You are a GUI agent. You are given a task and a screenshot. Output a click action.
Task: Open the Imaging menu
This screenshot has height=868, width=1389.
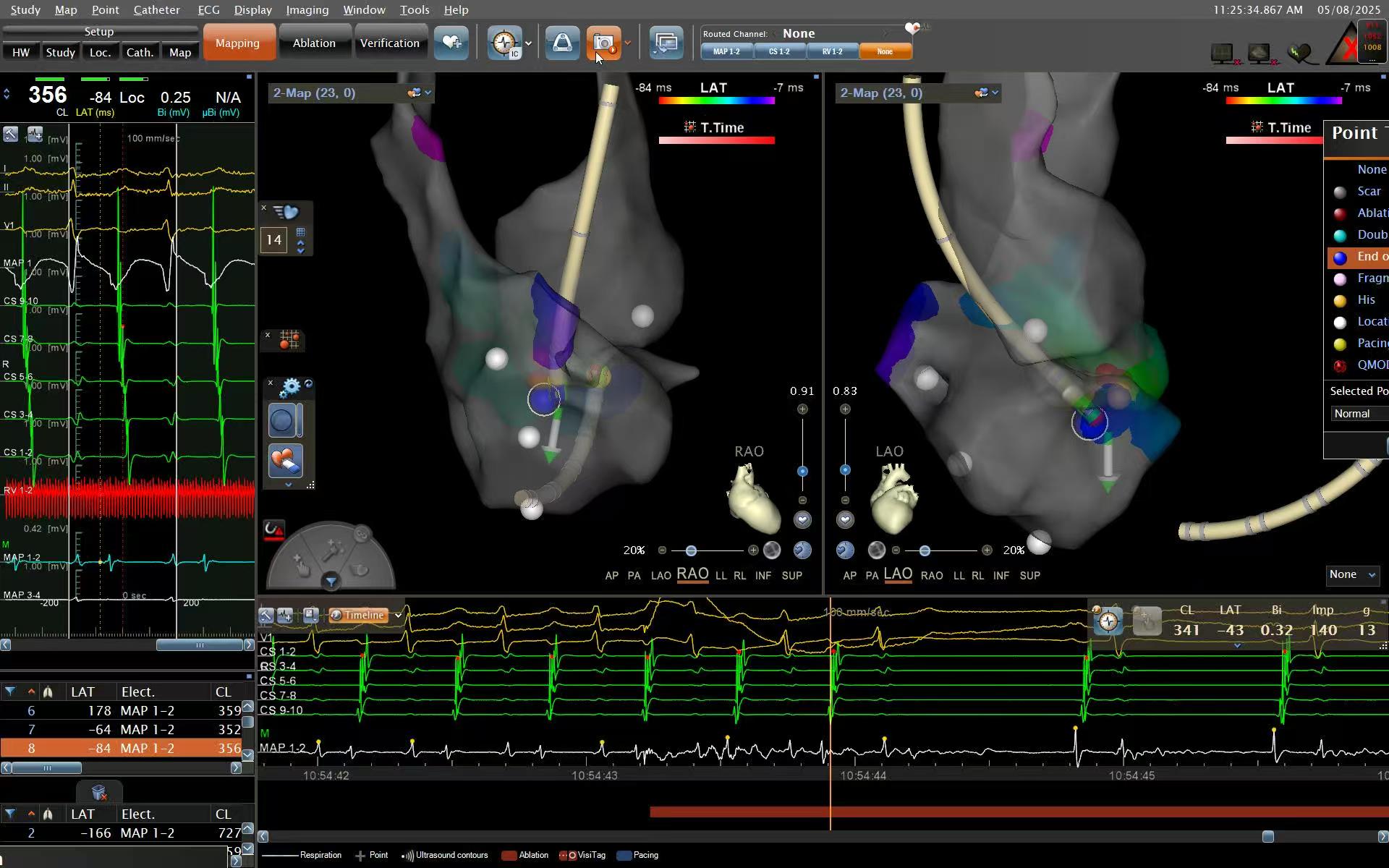307,10
